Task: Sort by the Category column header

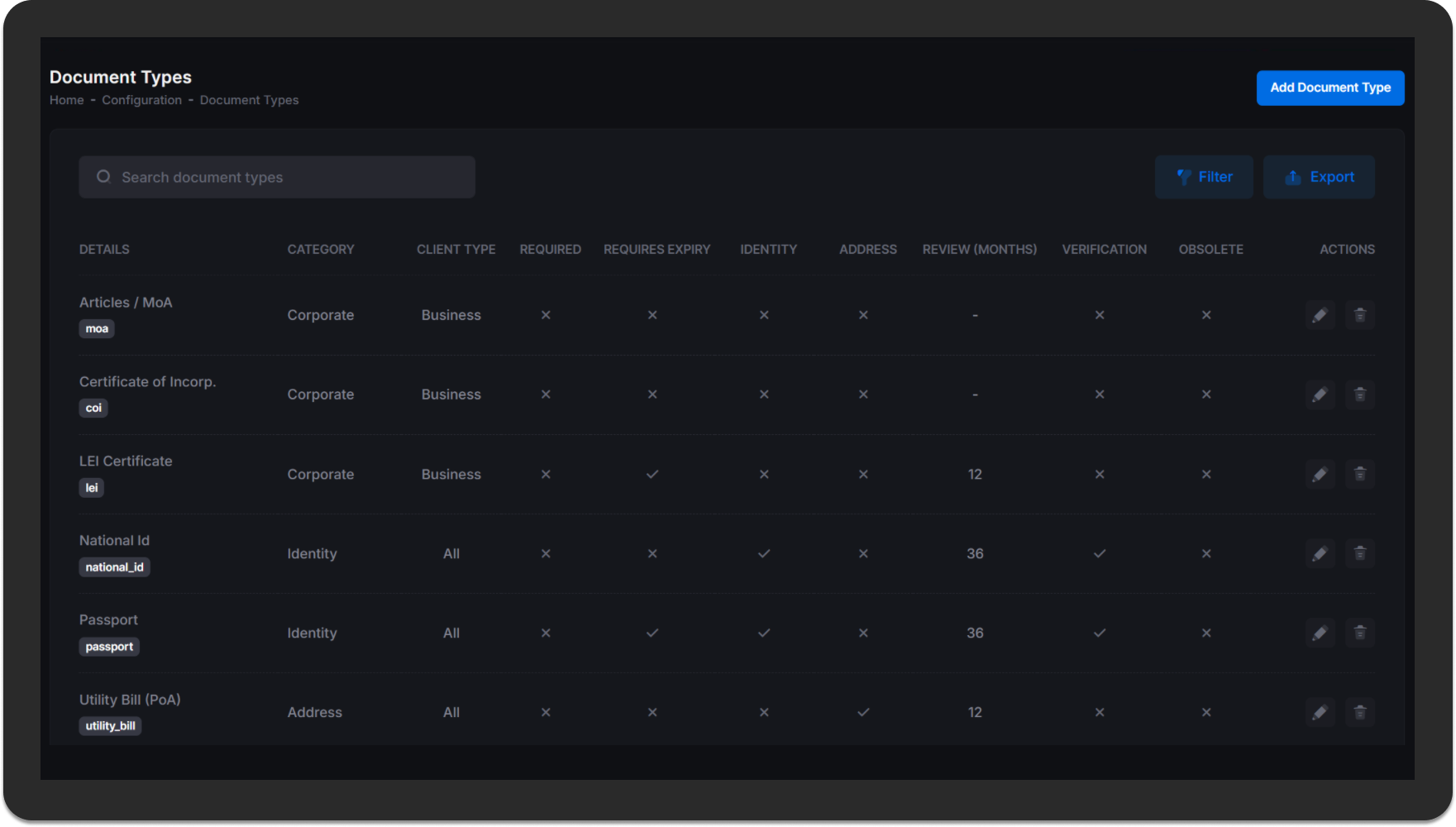Action: click(x=320, y=250)
